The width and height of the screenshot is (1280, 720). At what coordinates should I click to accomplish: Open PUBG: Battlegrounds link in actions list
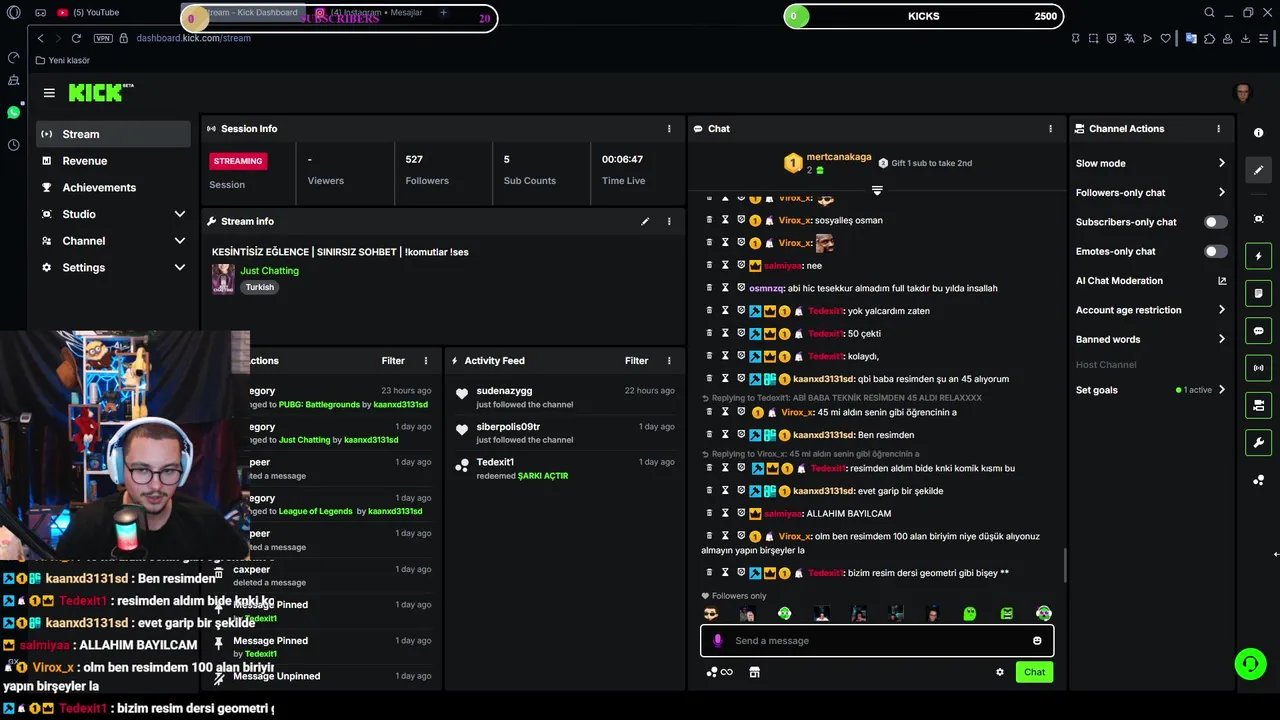(x=319, y=405)
